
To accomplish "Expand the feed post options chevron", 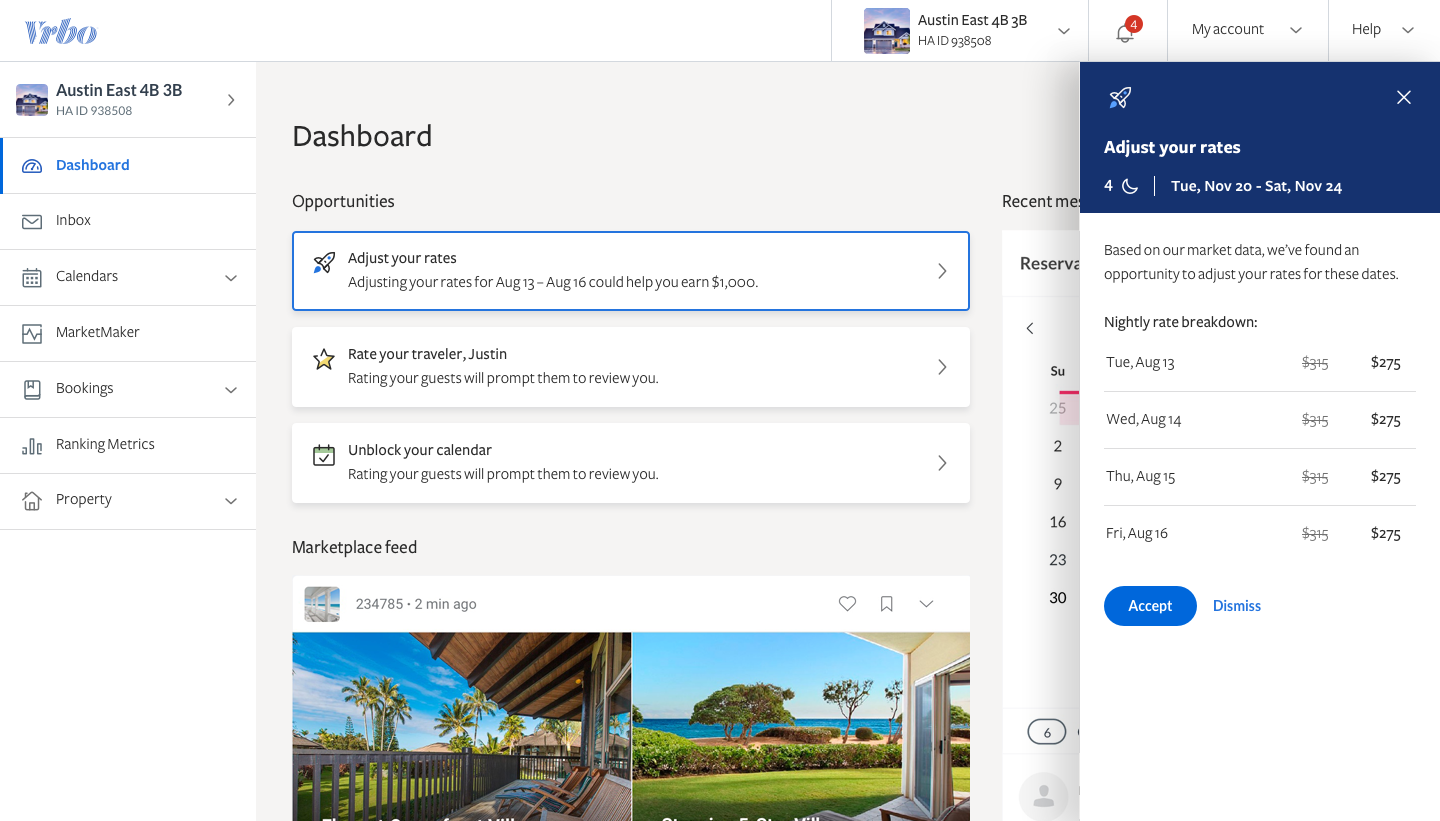I will [x=926, y=603].
